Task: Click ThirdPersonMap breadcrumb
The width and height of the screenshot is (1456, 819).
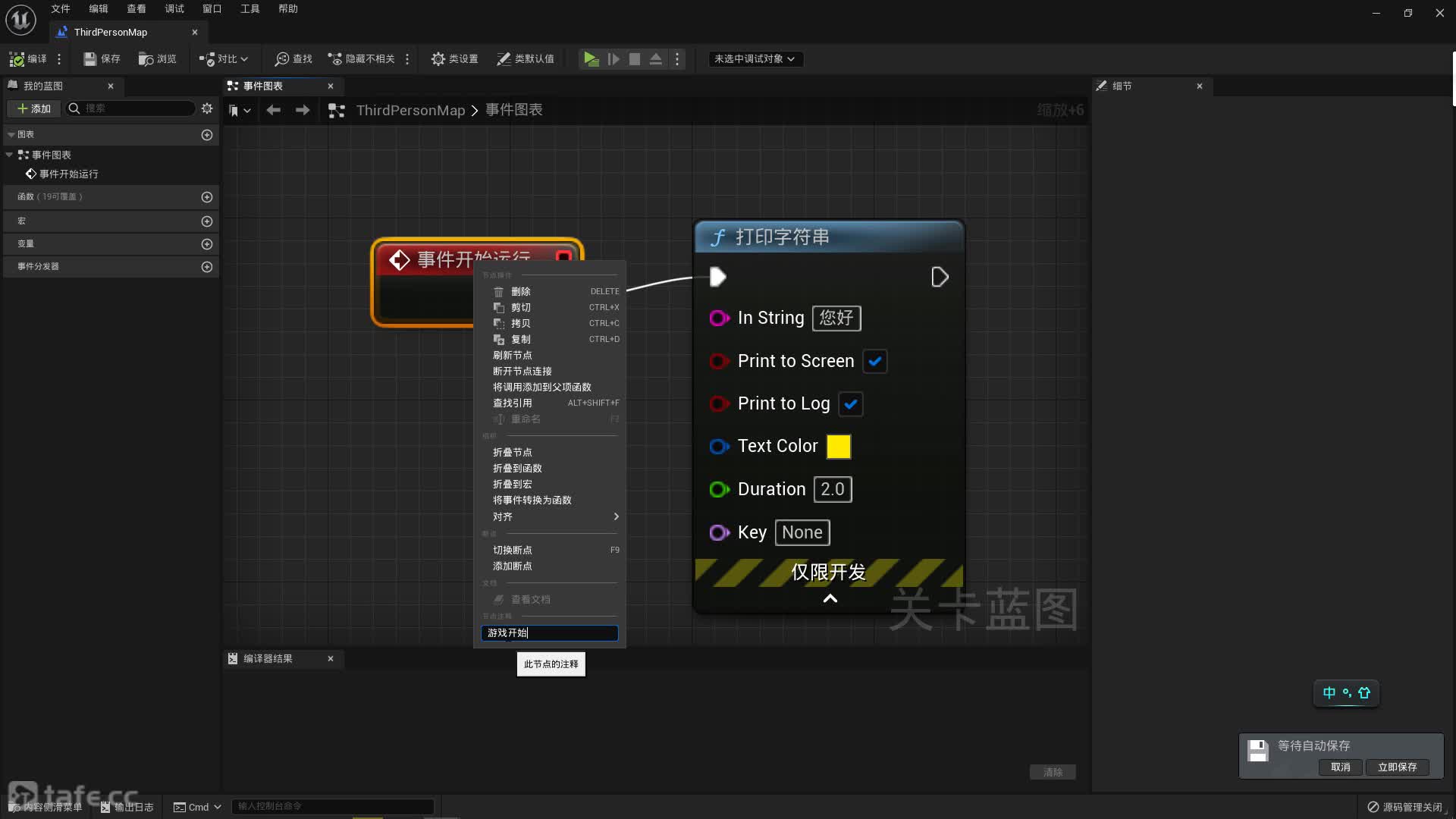Action: 410,110
